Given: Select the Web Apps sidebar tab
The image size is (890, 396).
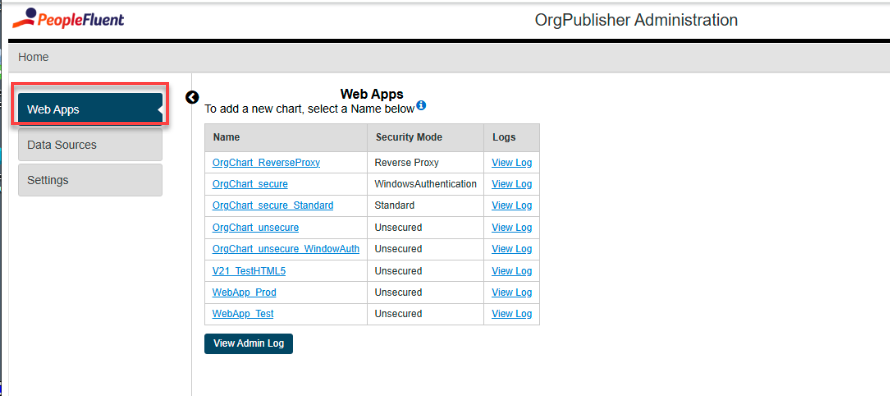Looking at the screenshot, I should coord(90,109).
